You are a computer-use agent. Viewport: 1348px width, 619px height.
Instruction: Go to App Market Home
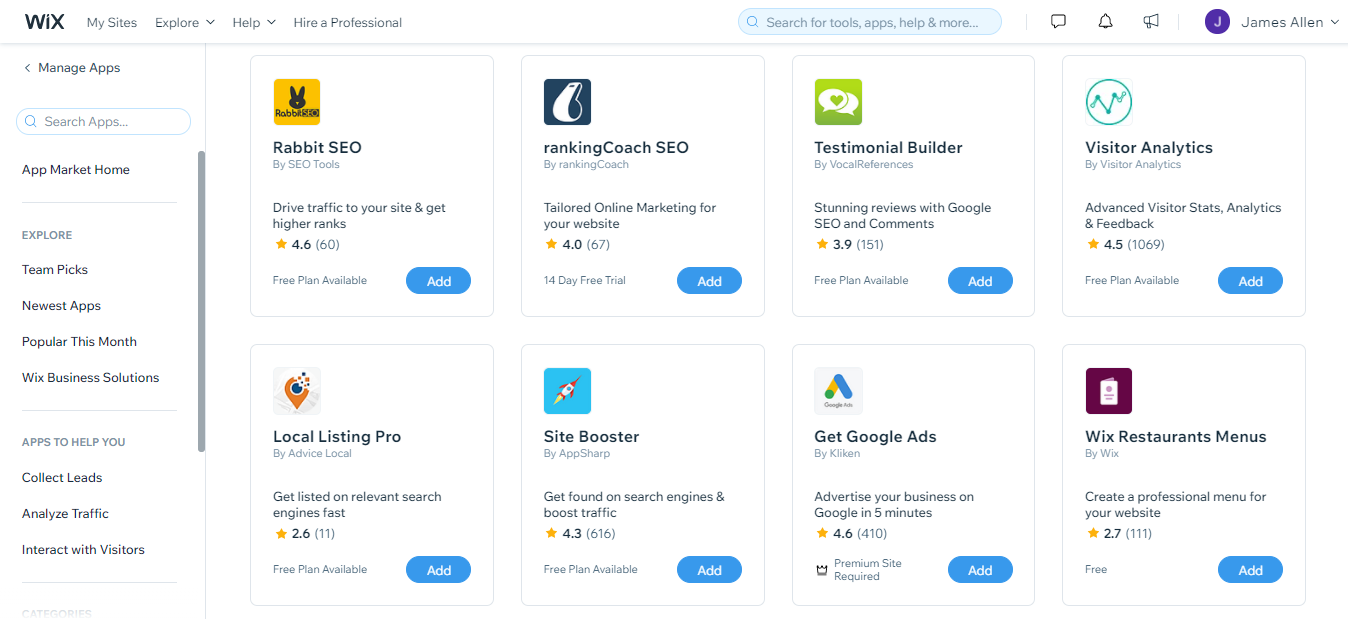coord(76,170)
